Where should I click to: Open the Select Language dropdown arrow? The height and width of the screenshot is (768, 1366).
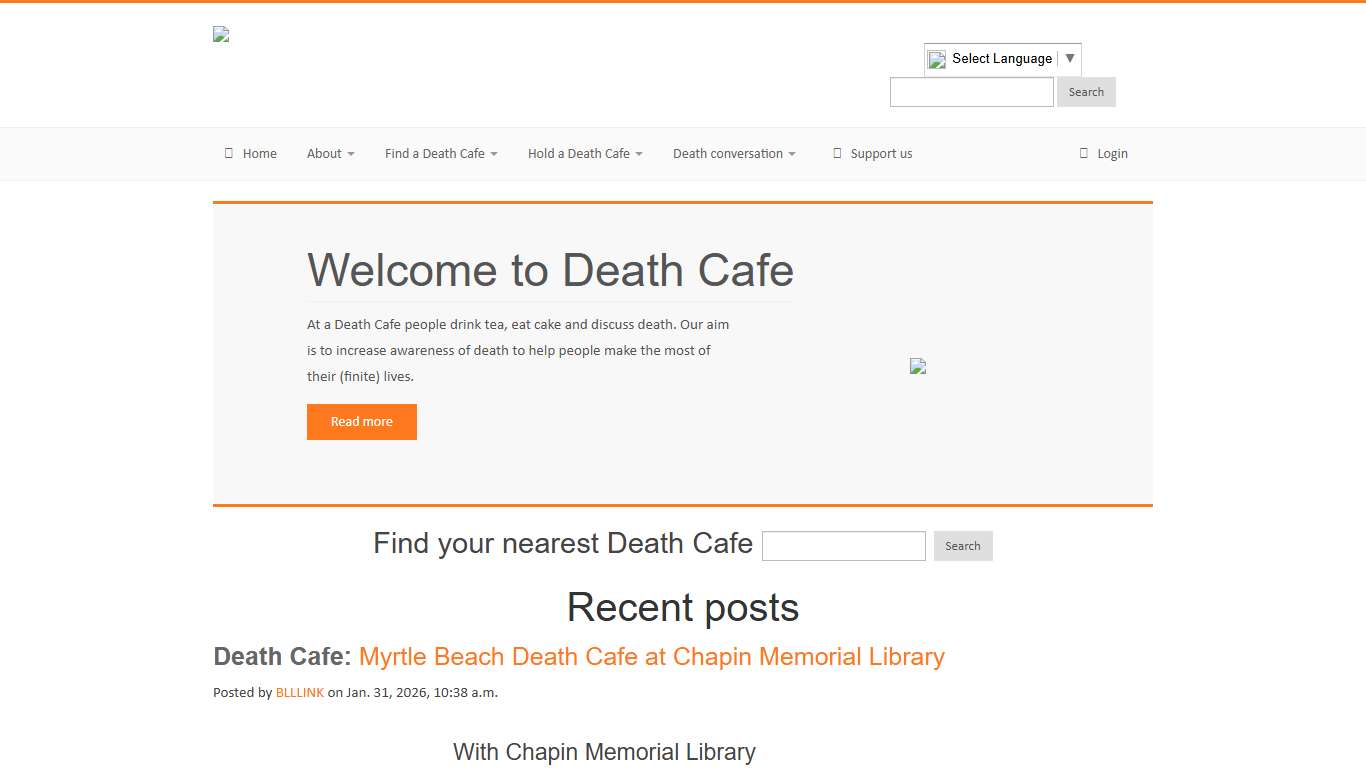[1070, 58]
